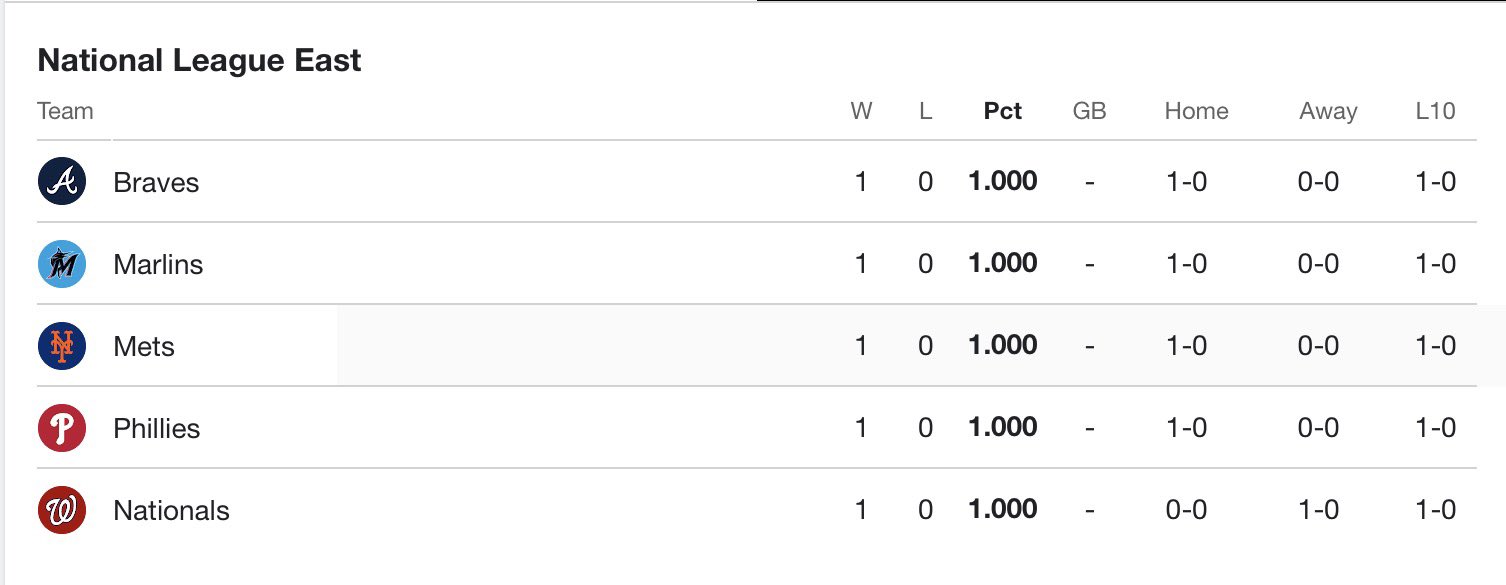The width and height of the screenshot is (1506, 585).
Task: Sort standings by the W column header
Action: [x=861, y=111]
